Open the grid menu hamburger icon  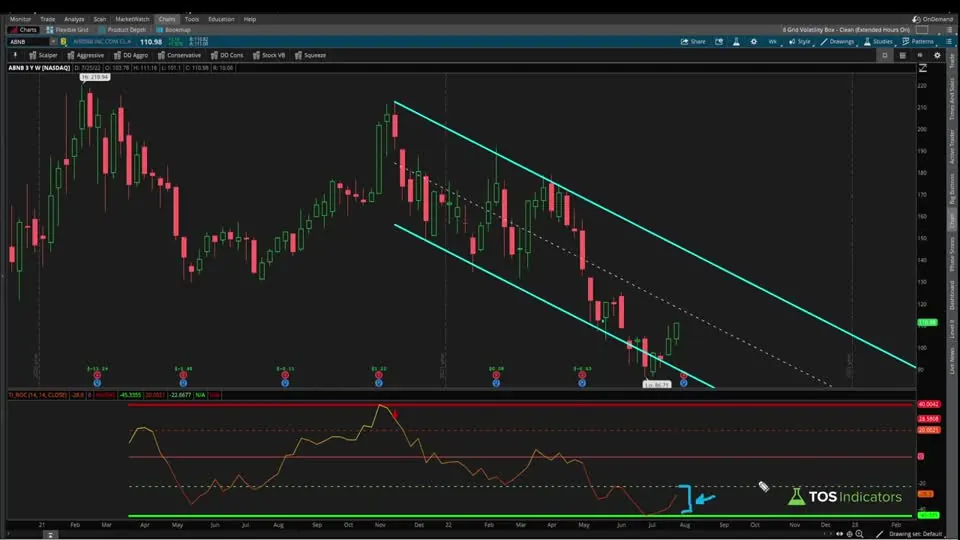coord(949,29)
